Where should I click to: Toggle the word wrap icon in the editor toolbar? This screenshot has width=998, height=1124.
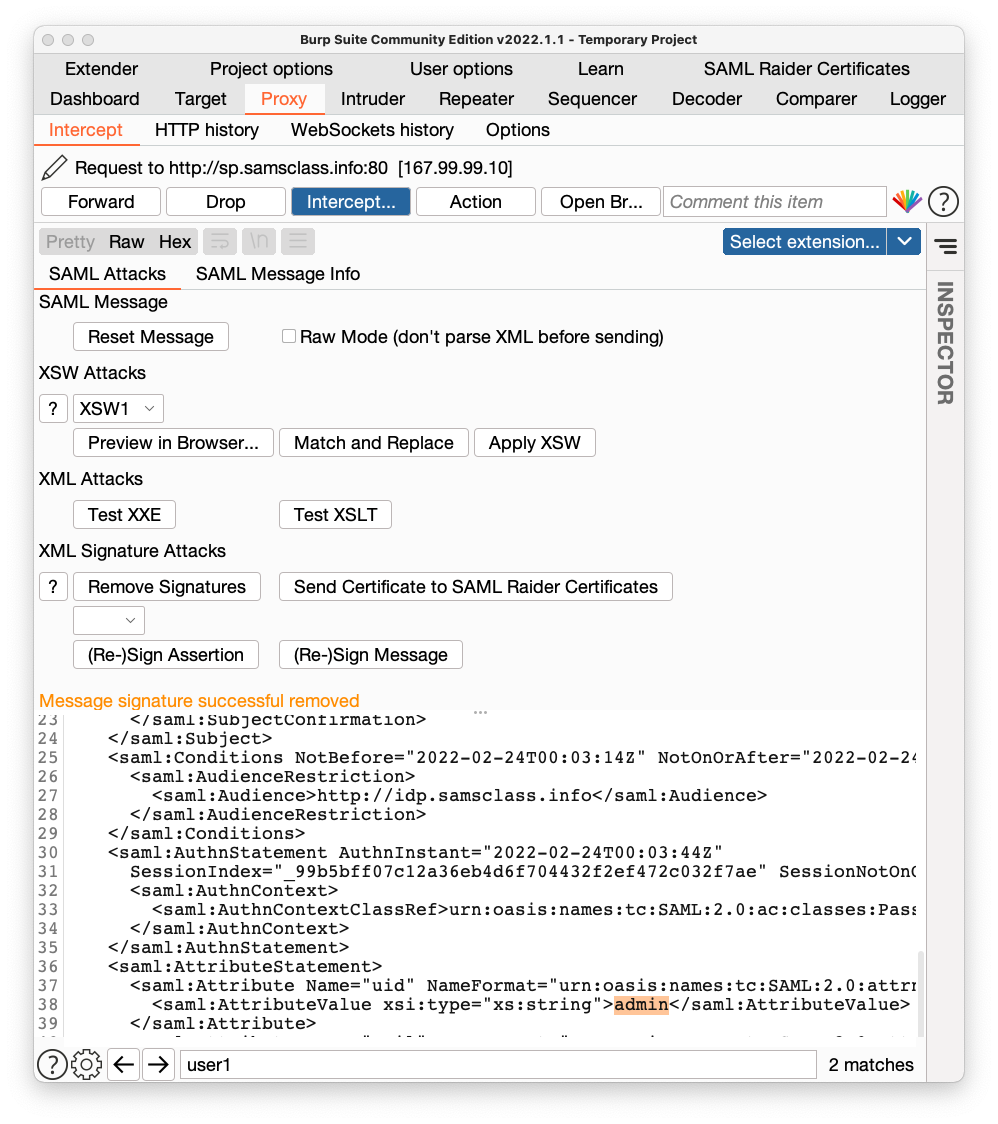220,242
